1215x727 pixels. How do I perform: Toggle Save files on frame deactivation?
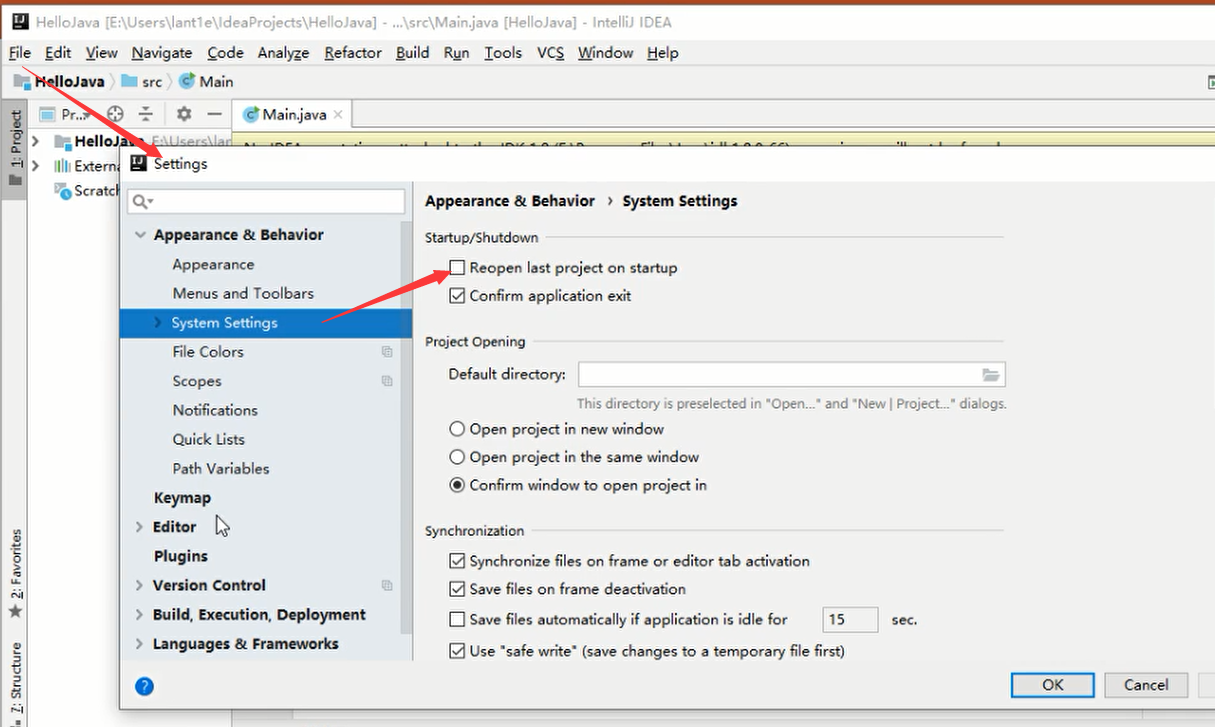(457, 589)
